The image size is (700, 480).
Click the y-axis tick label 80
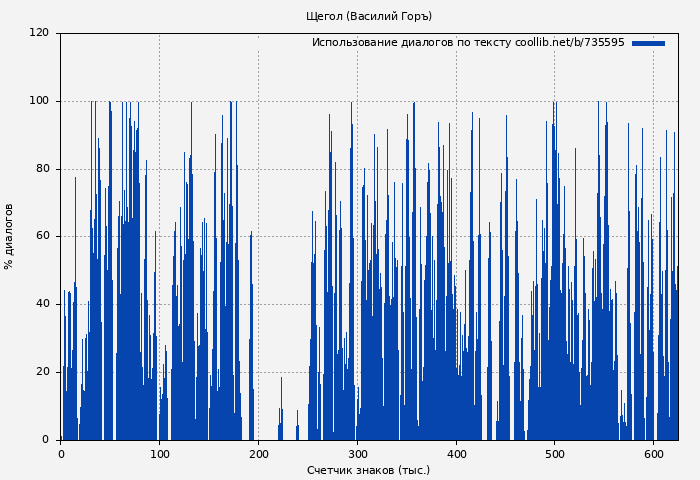point(42,169)
